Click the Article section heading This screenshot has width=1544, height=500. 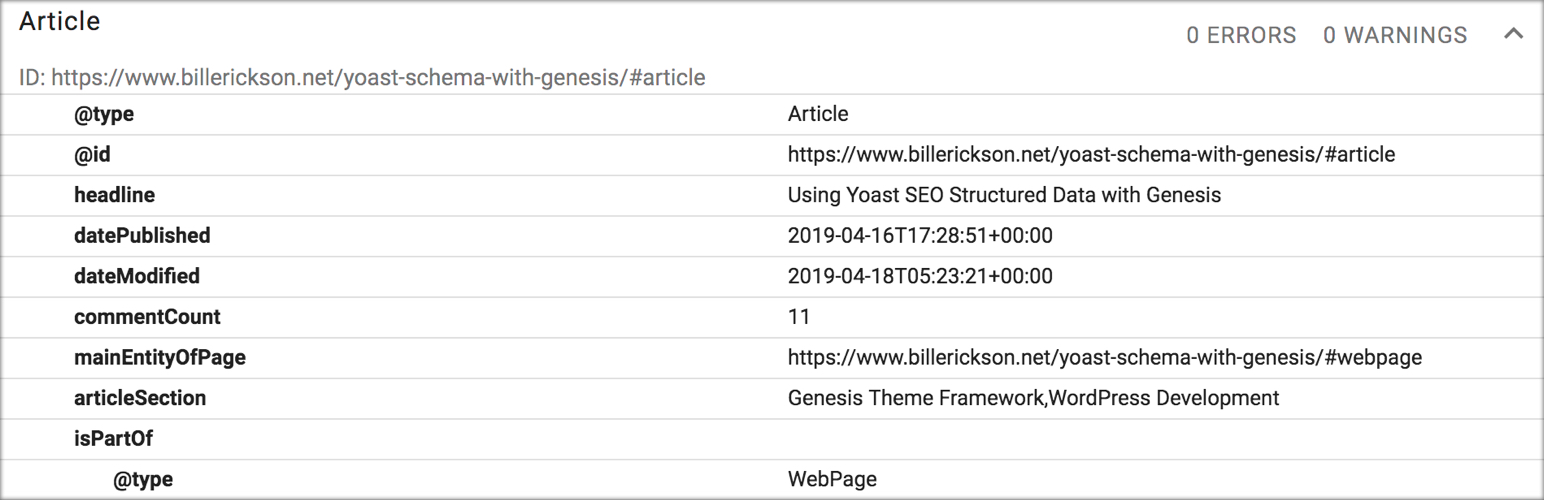pos(60,22)
